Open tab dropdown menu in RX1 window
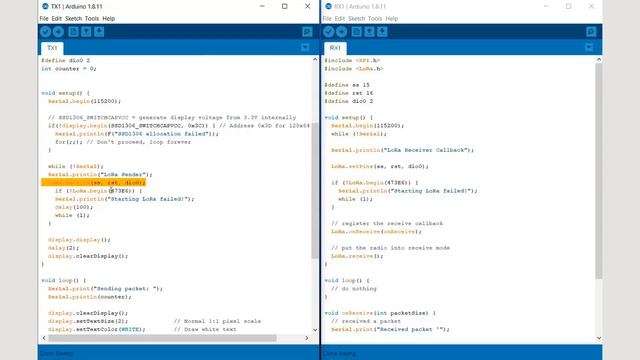640x360 pixels. click(x=589, y=47)
